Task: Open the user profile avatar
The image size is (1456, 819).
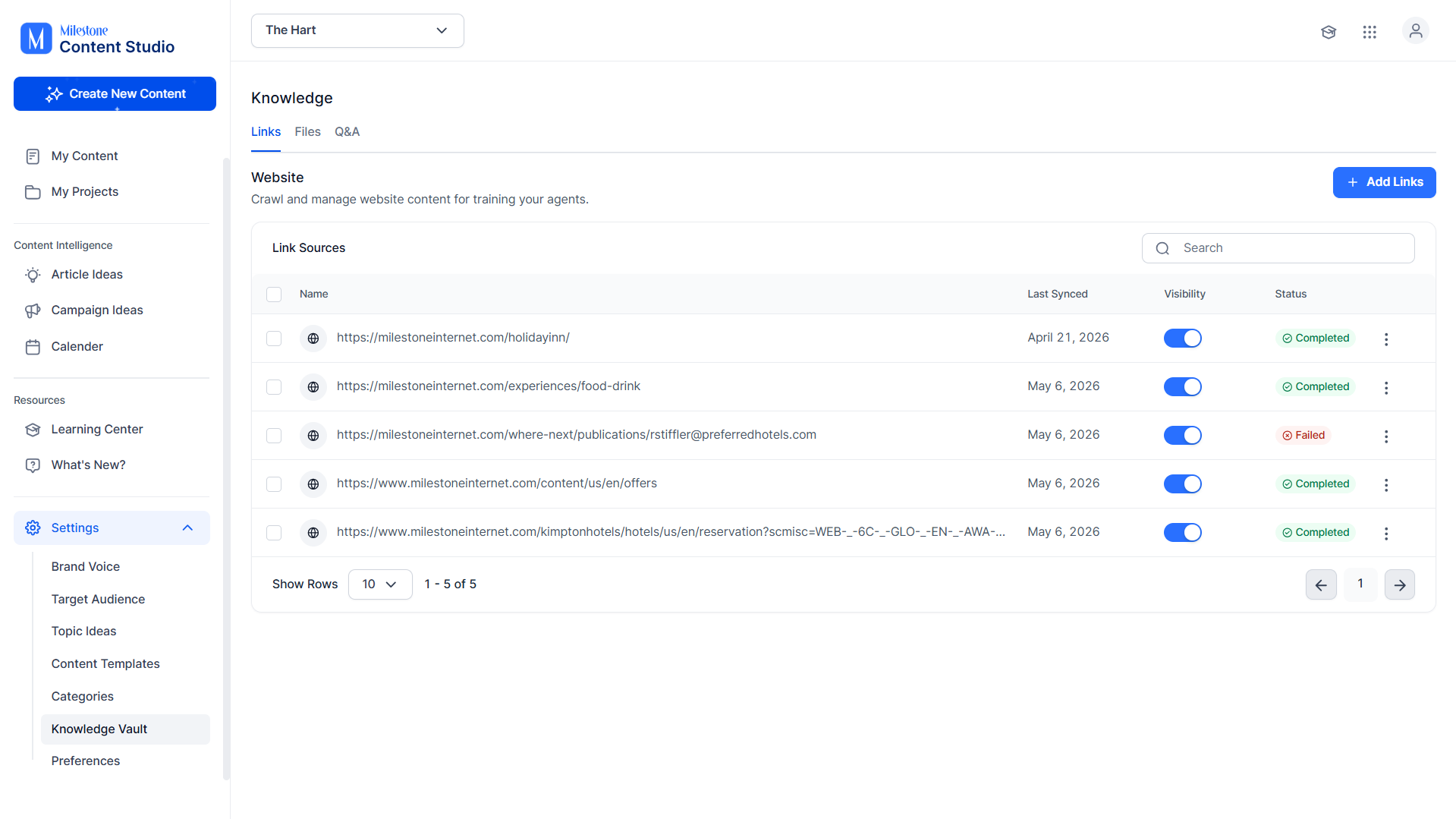Action: pyautogui.click(x=1416, y=31)
